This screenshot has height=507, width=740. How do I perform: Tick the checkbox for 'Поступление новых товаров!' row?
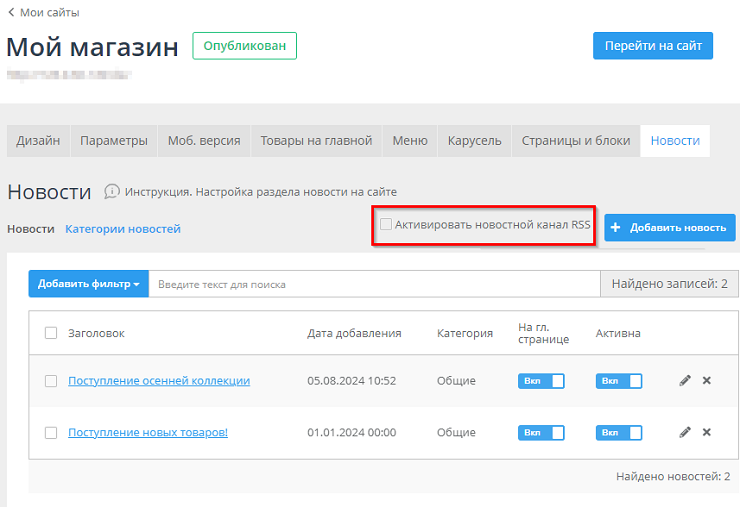point(51,433)
